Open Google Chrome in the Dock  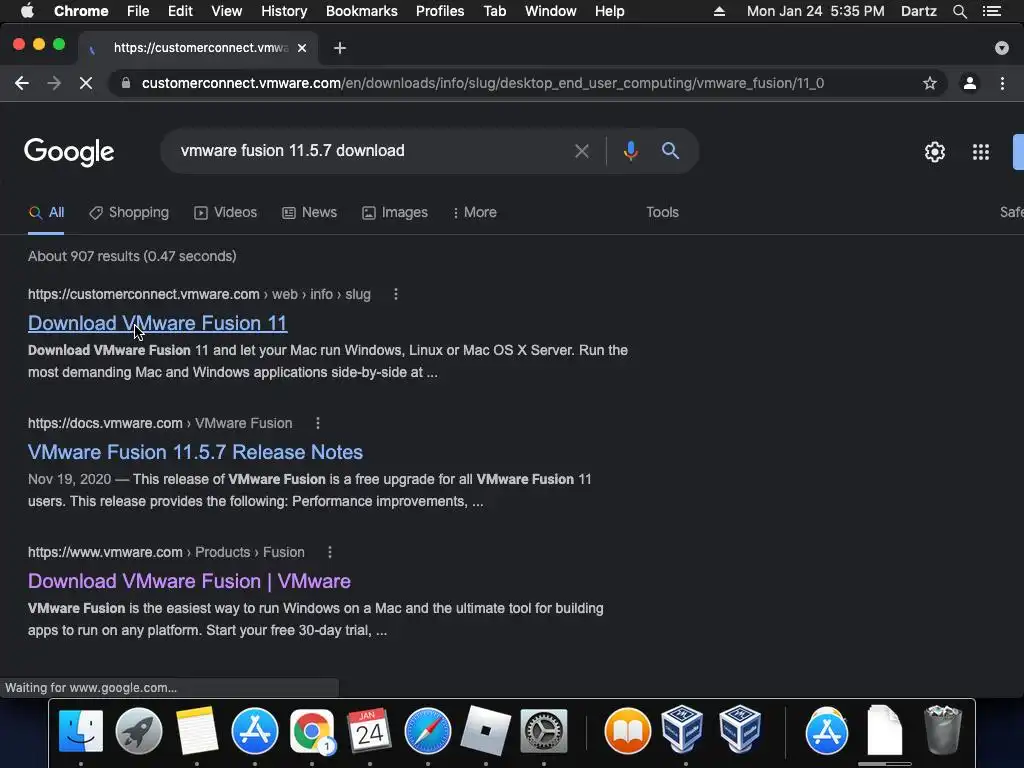tap(312, 731)
